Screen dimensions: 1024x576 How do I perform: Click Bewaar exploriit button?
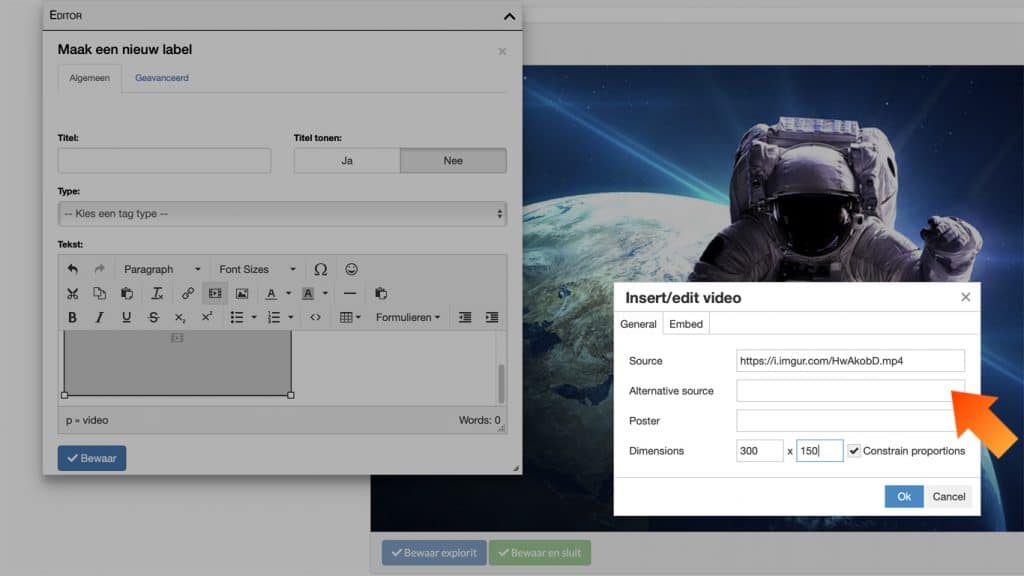pyautogui.click(x=434, y=552)
